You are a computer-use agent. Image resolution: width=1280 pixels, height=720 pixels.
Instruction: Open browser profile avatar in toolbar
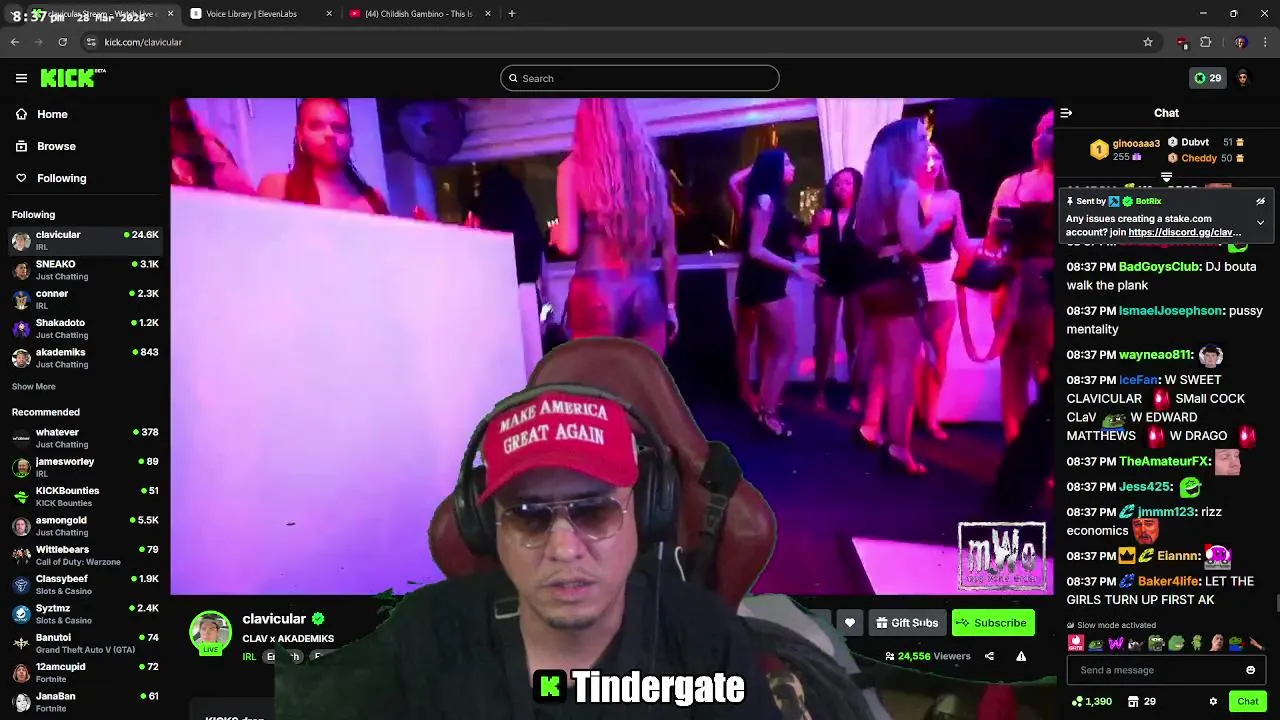coord(1240,42)
